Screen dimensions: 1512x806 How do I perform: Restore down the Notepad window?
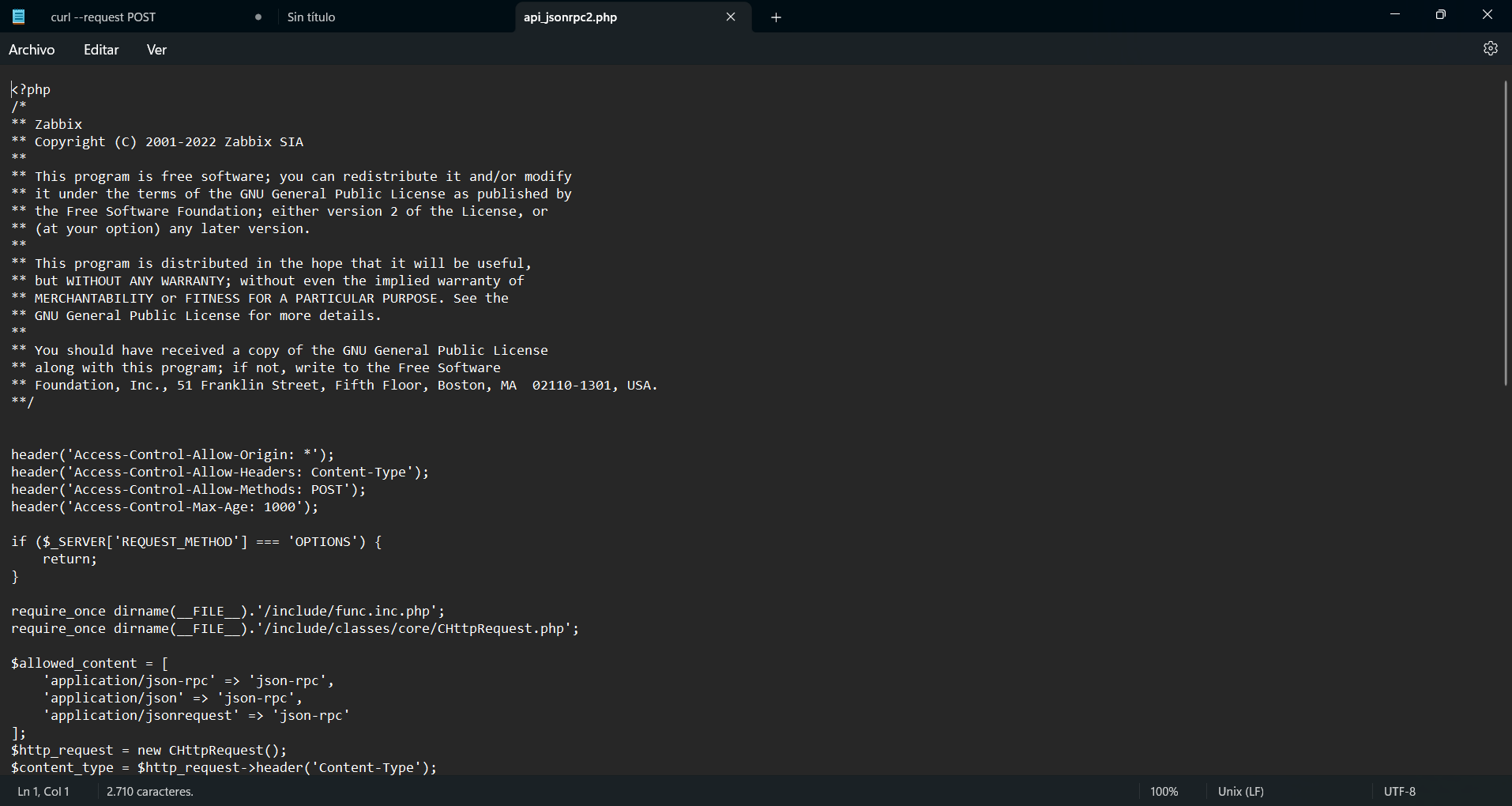coord(1440,15)
